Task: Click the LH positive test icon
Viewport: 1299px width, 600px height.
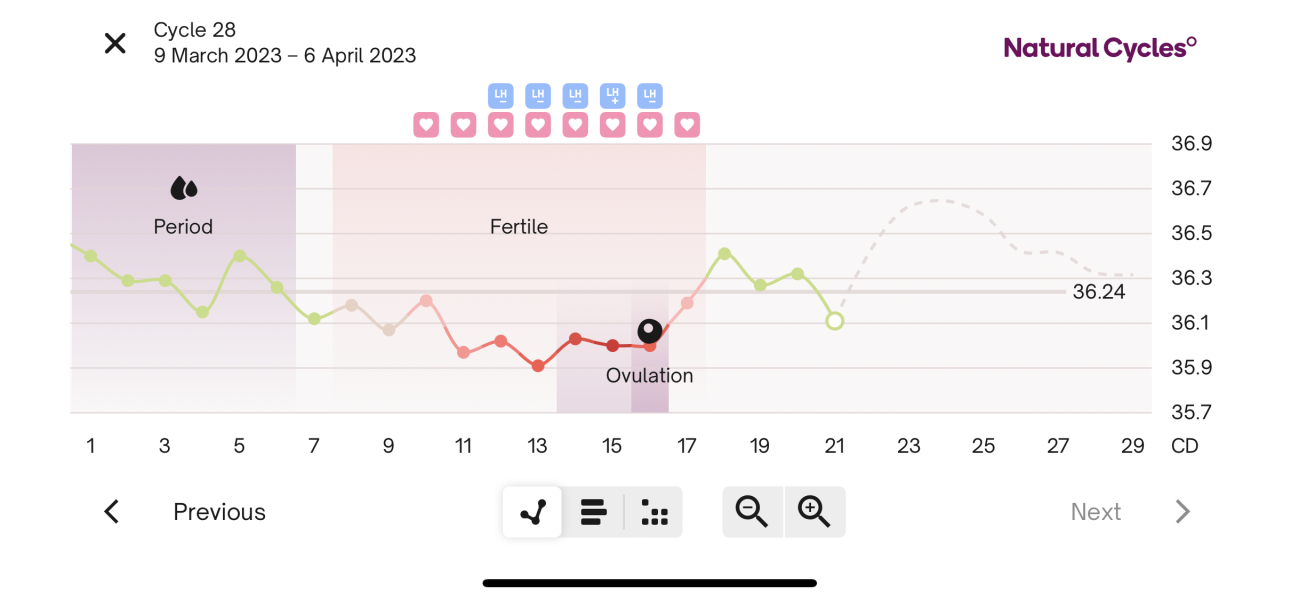Action: 612,96
